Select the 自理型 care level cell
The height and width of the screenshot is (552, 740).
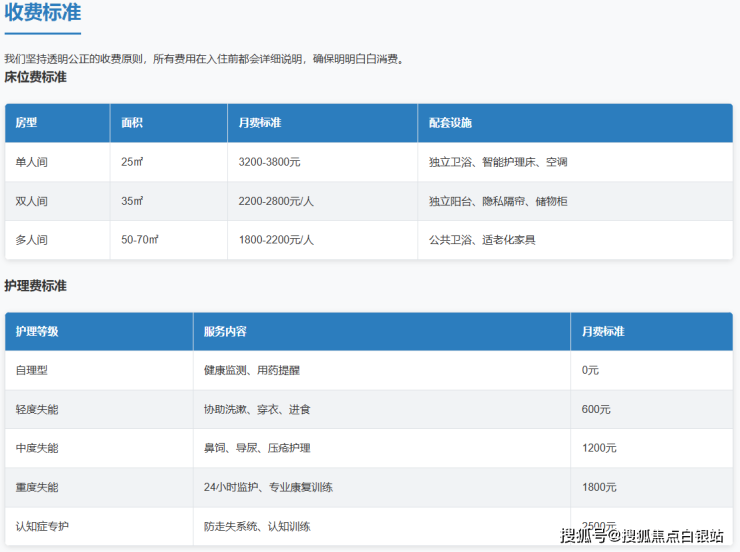[31, 370]
